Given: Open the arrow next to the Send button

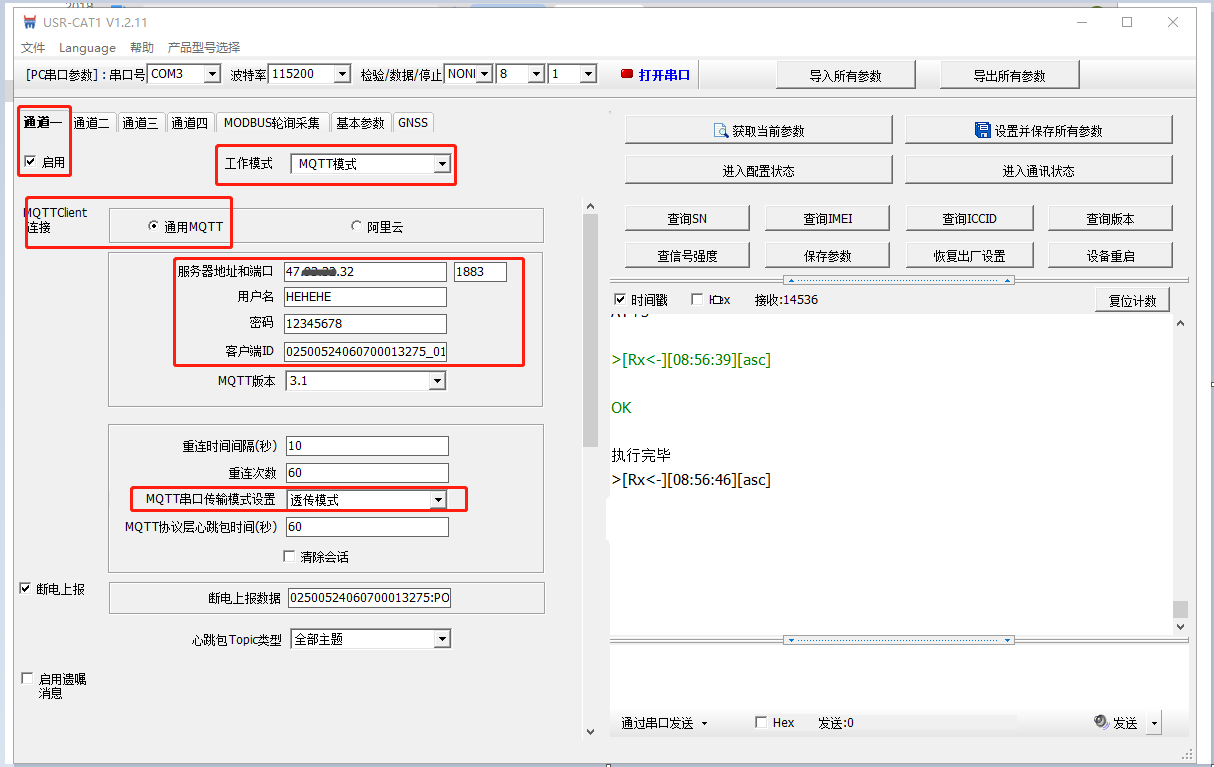Looking at the screenshot, I should [x=1154, y=723].
